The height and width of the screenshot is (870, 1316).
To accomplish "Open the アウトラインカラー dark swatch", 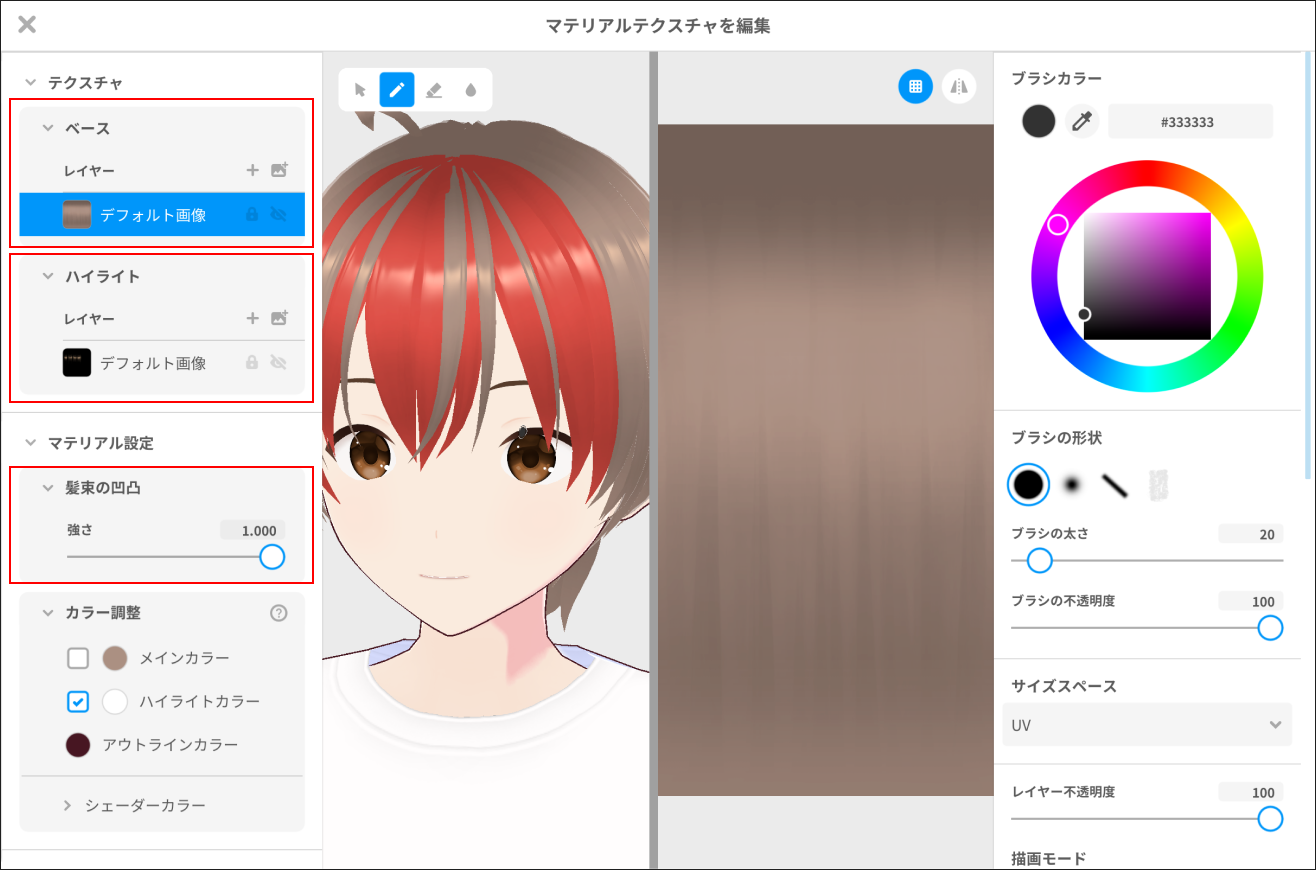I will pyautogui.click(x=78, y=745).
